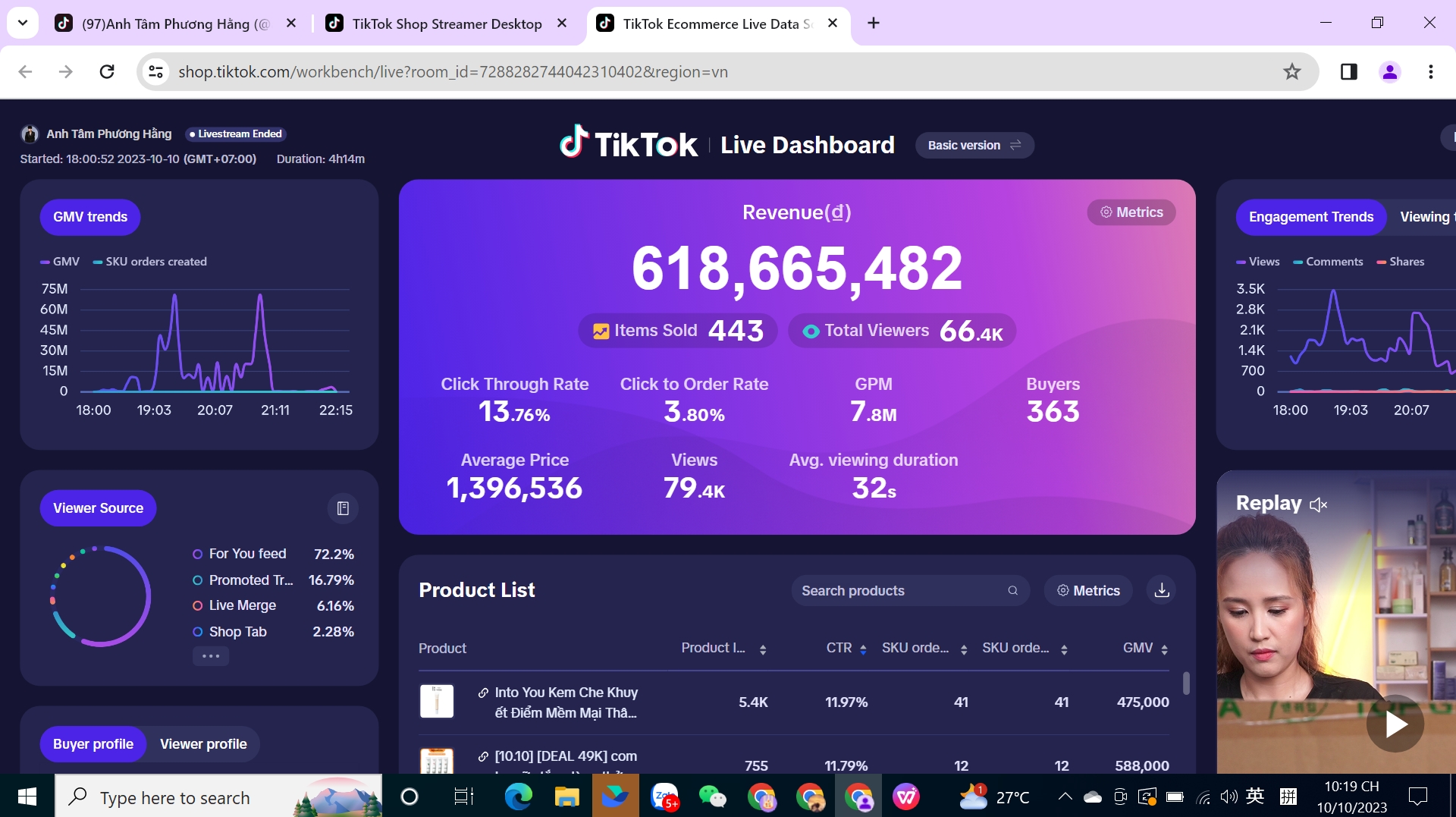Switch dashboard using Basic version toggle

(974, 145)
